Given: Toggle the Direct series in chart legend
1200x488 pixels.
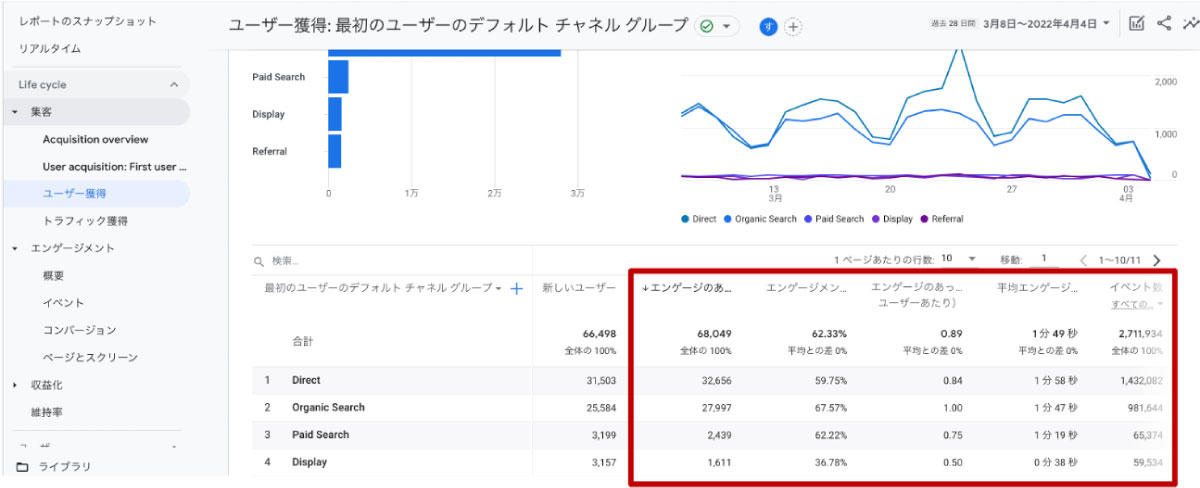Looking at the screenshot, I should coord(699,218).
